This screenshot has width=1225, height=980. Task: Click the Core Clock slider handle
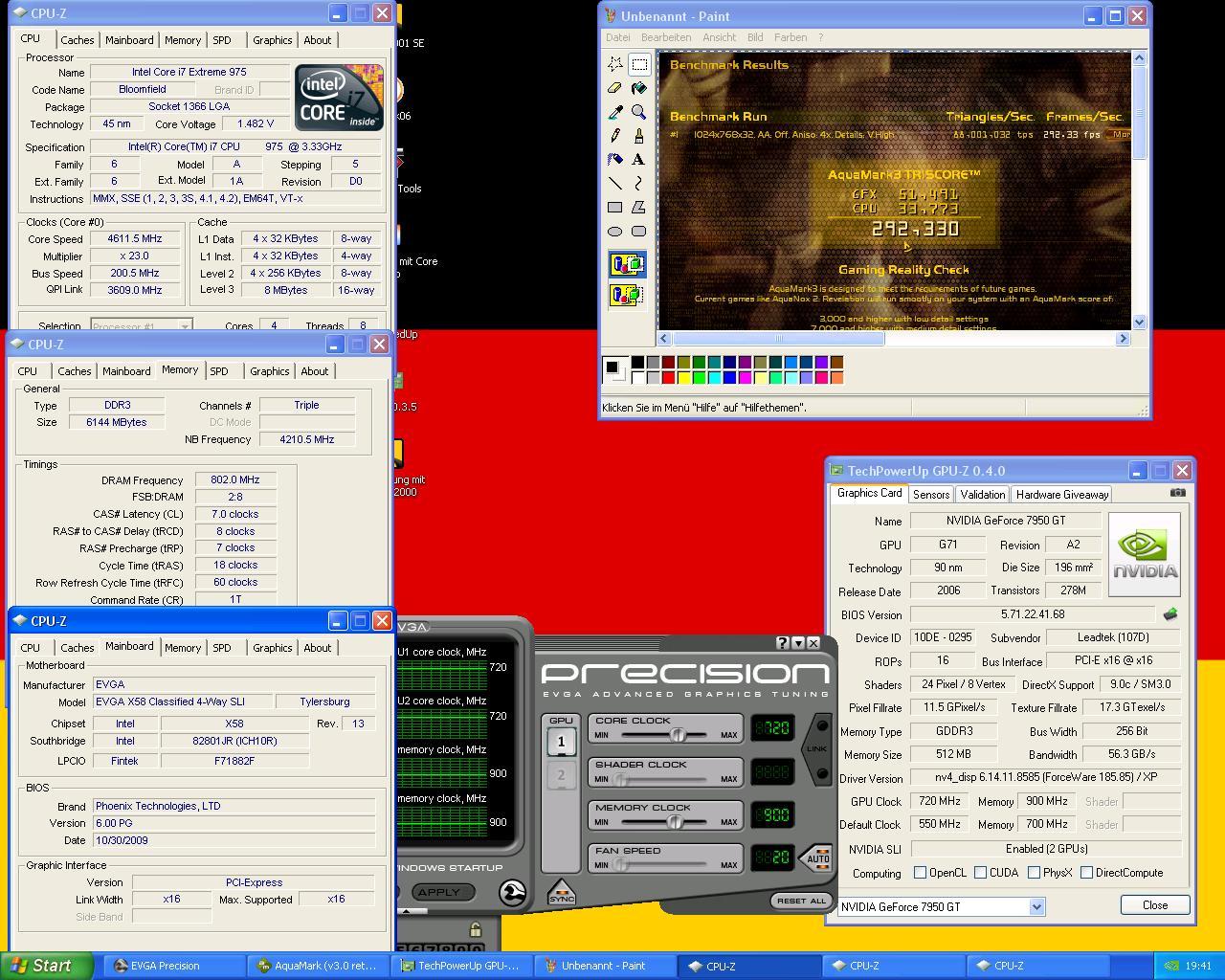(677, 735)
